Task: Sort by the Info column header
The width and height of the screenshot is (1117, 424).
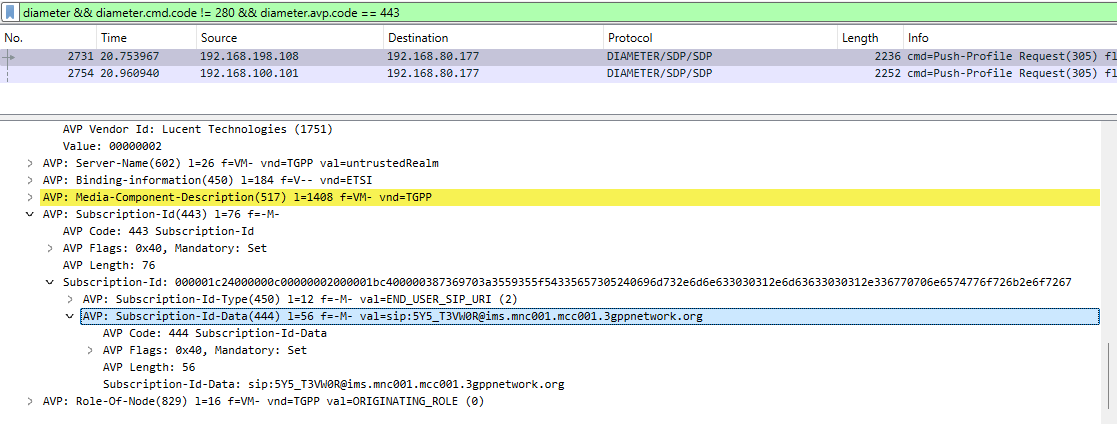Action: coord(1009,38)
